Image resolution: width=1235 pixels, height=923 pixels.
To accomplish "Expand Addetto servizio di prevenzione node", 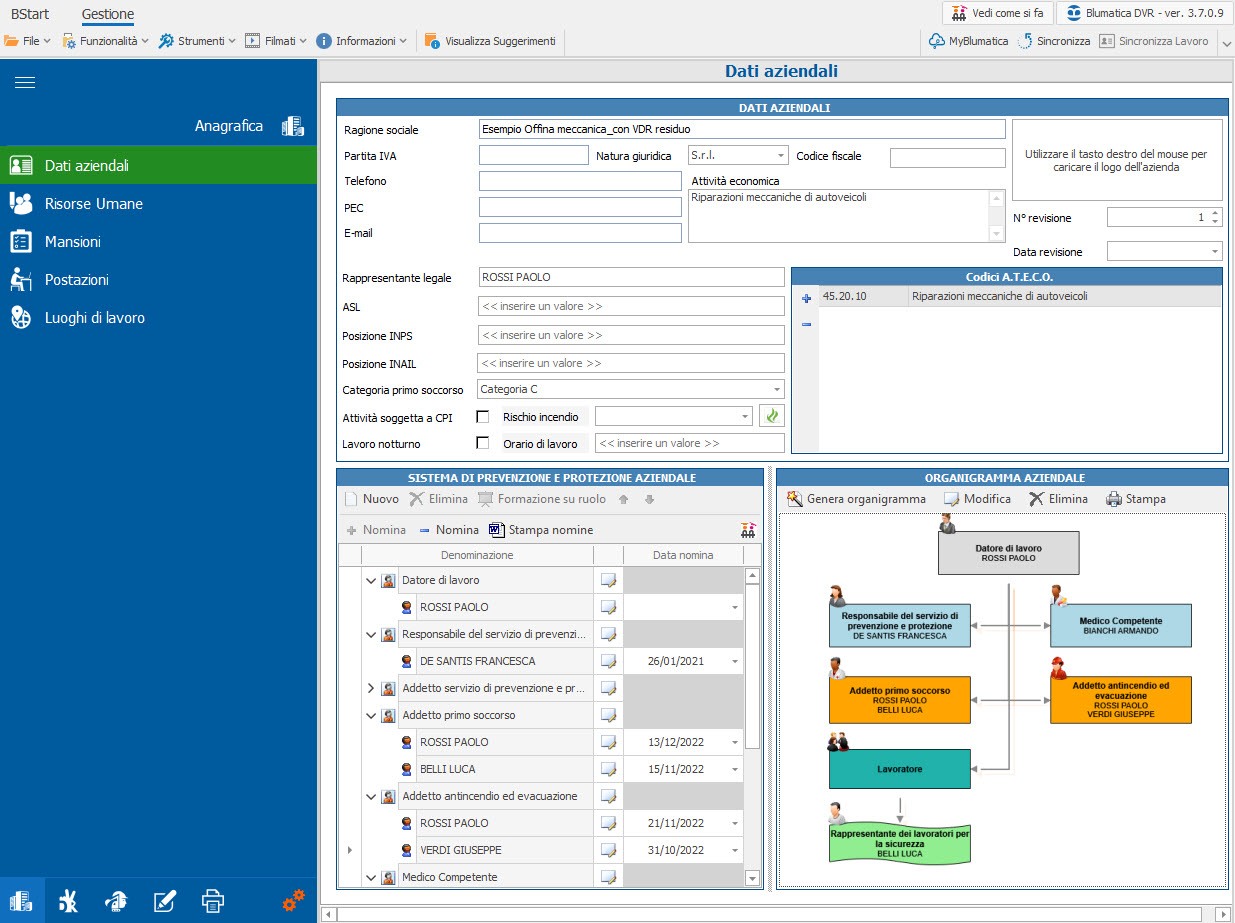I will [371, 688].
